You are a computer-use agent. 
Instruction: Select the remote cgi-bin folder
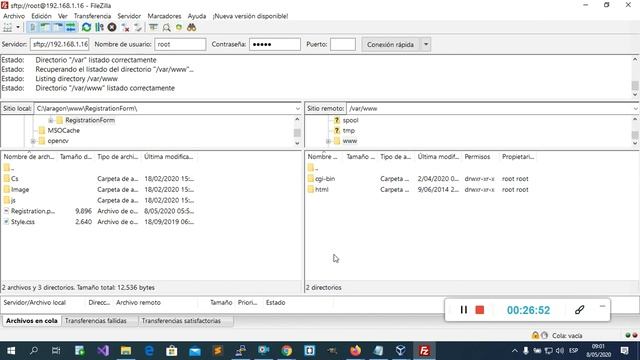pos(325,179)
